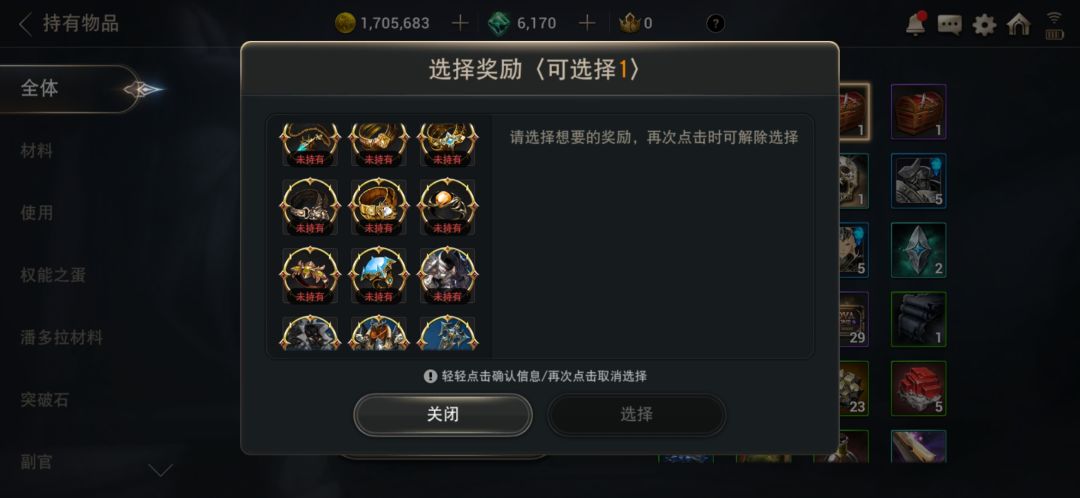Go to the home icon
The height and width of the screenshot is (498, 1080).
click(x=1019, y=24)
